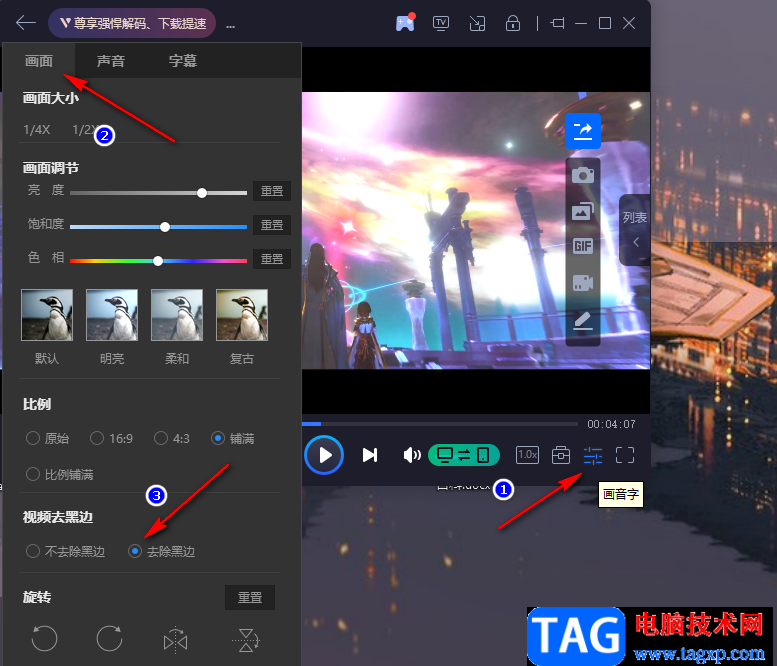Viewport: 777px width, 666px height.
Task: Rotate the video clockwise
Action: 110,638
